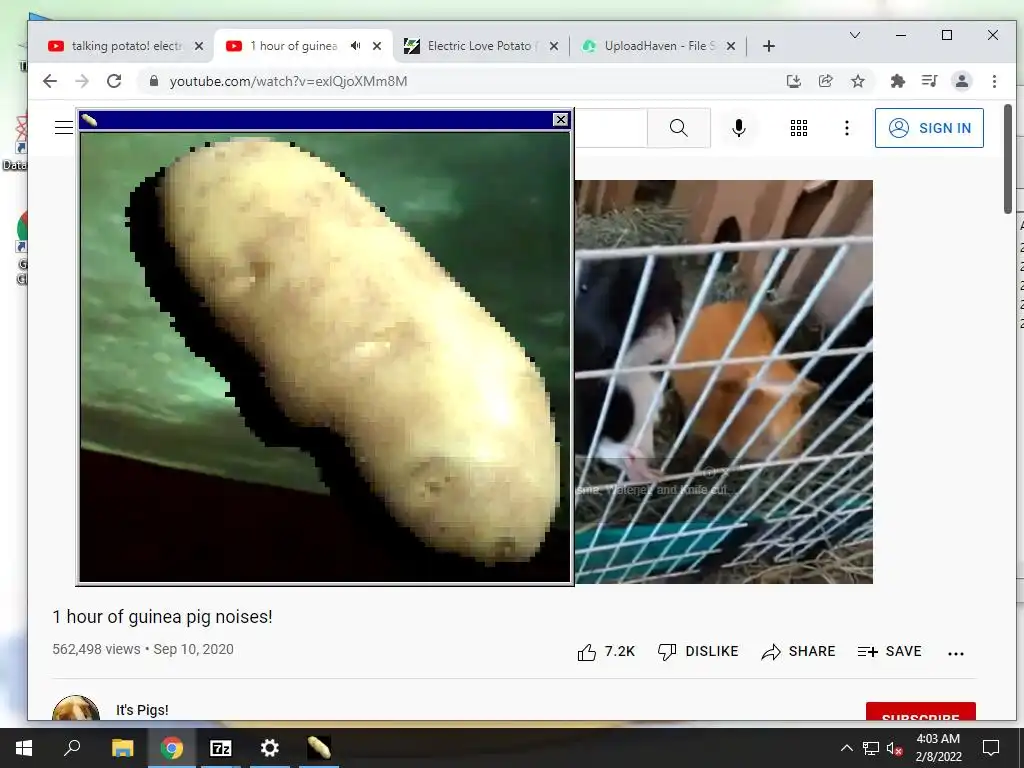Click the YouTube search magnifier button
1024x768 pixels.
[679, 128]
